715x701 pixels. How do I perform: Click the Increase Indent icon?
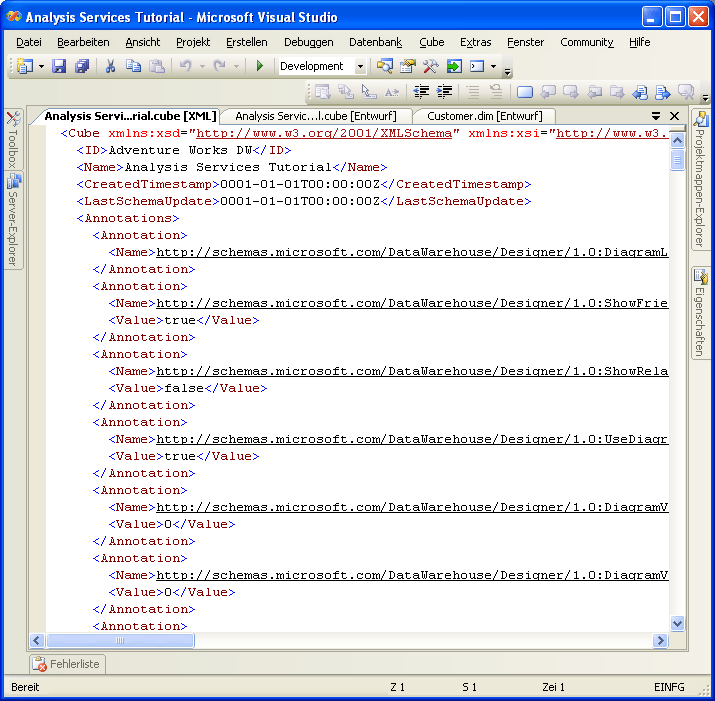[x=444, y=92]
